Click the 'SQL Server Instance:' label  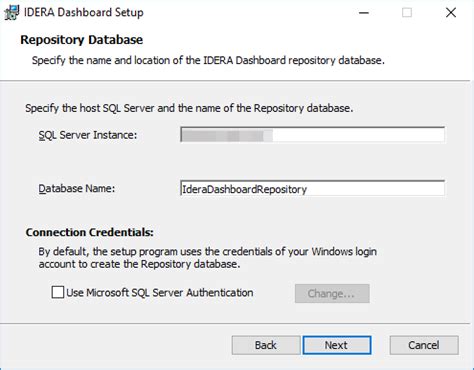(88, 135)
